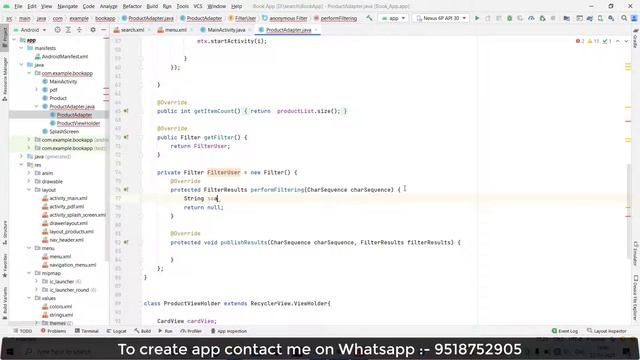640x360 pixels.
Task: Run the app with the green play button
Action: click(477, 18)
